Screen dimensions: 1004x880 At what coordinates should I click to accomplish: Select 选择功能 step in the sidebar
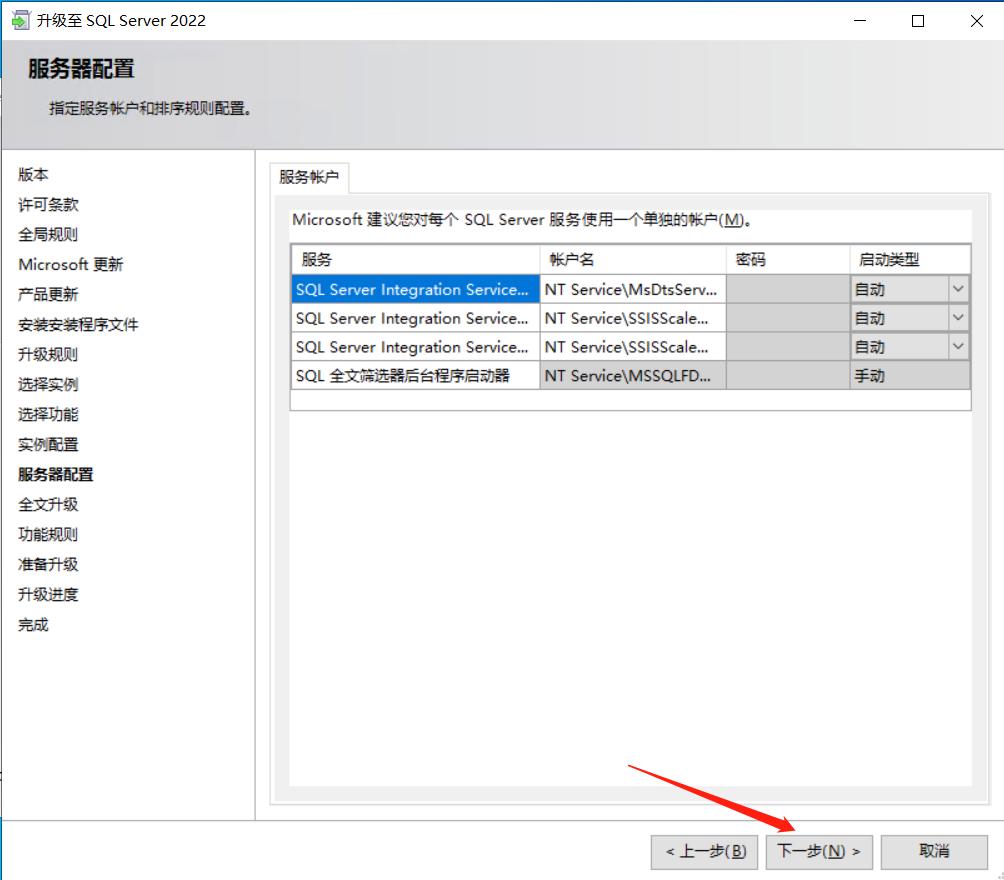48,414
